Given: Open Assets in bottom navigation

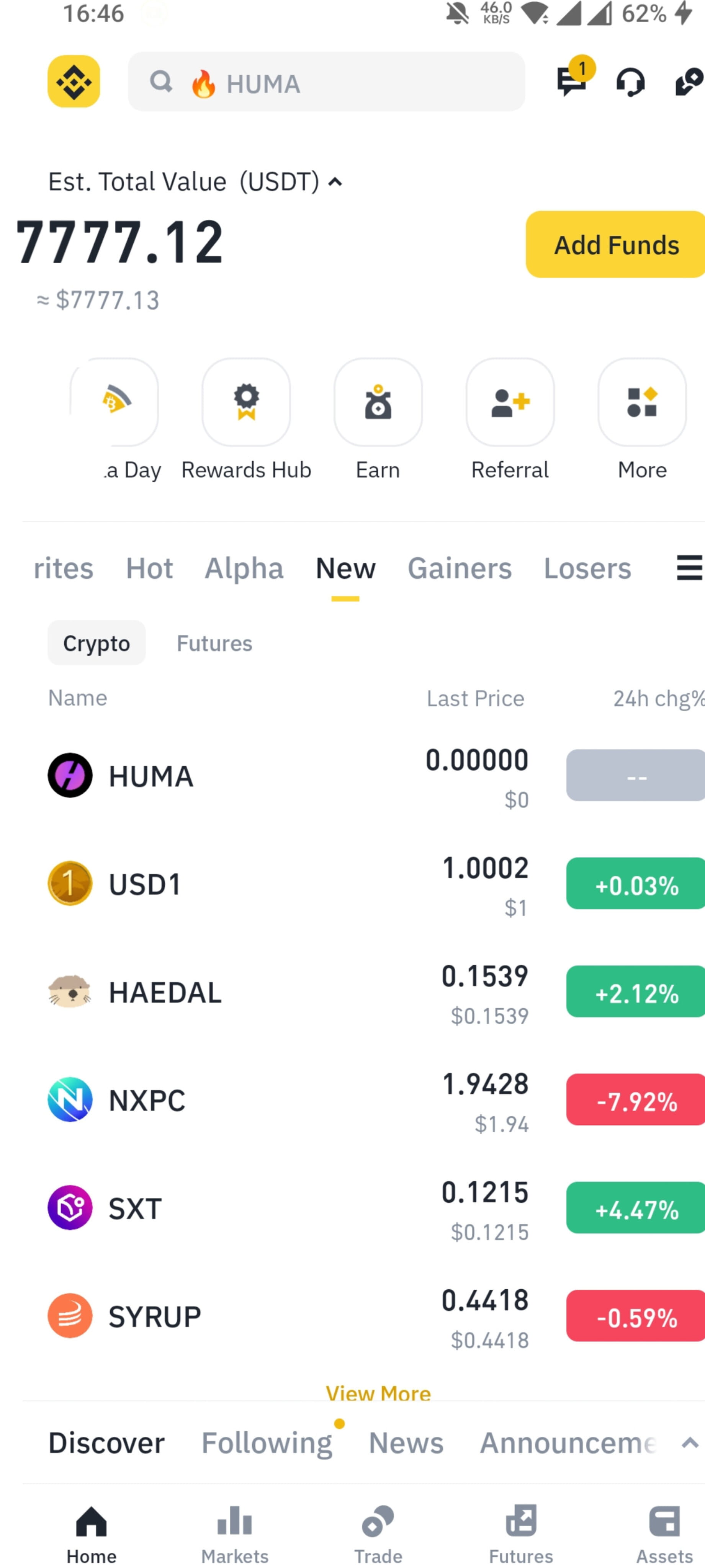Looking at the screenshot, I should 665,1534.
